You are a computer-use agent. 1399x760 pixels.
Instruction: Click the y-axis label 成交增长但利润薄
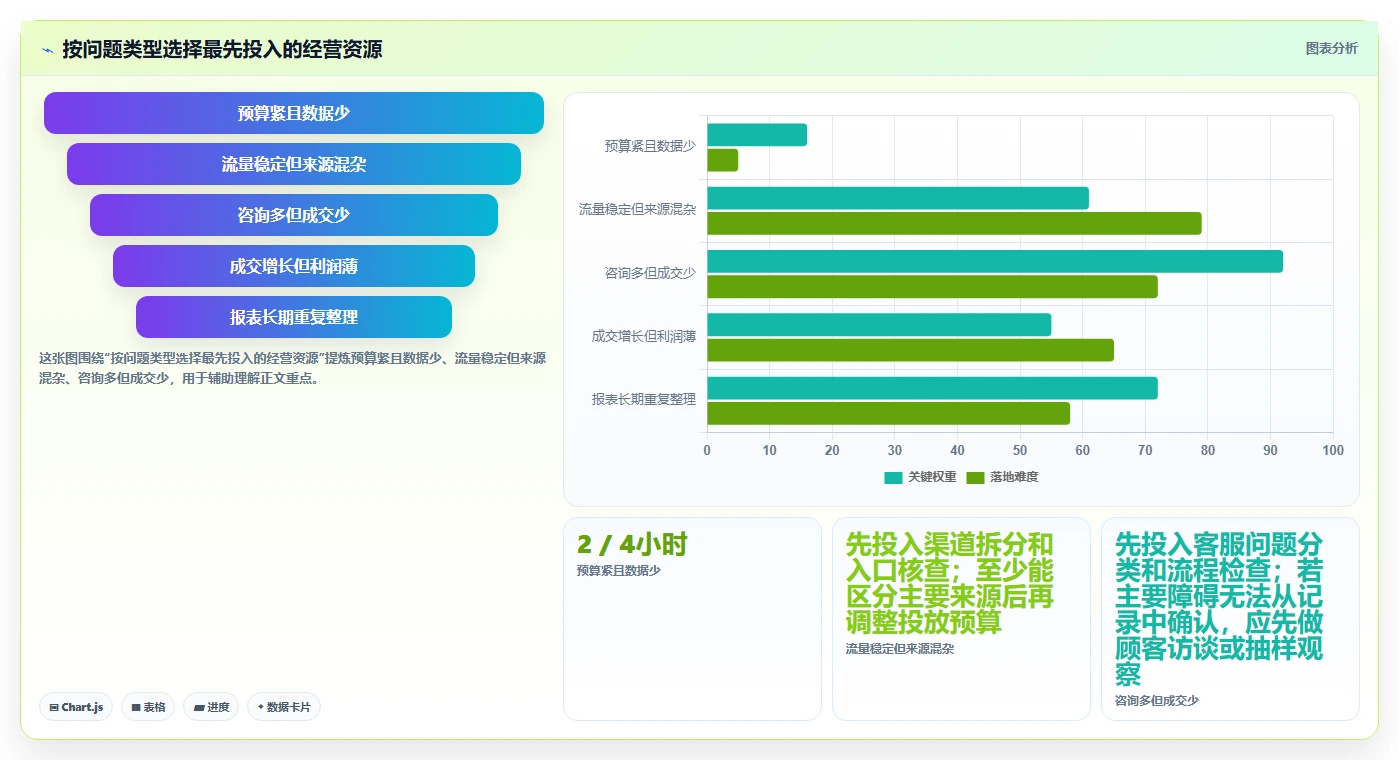point(644,336)
